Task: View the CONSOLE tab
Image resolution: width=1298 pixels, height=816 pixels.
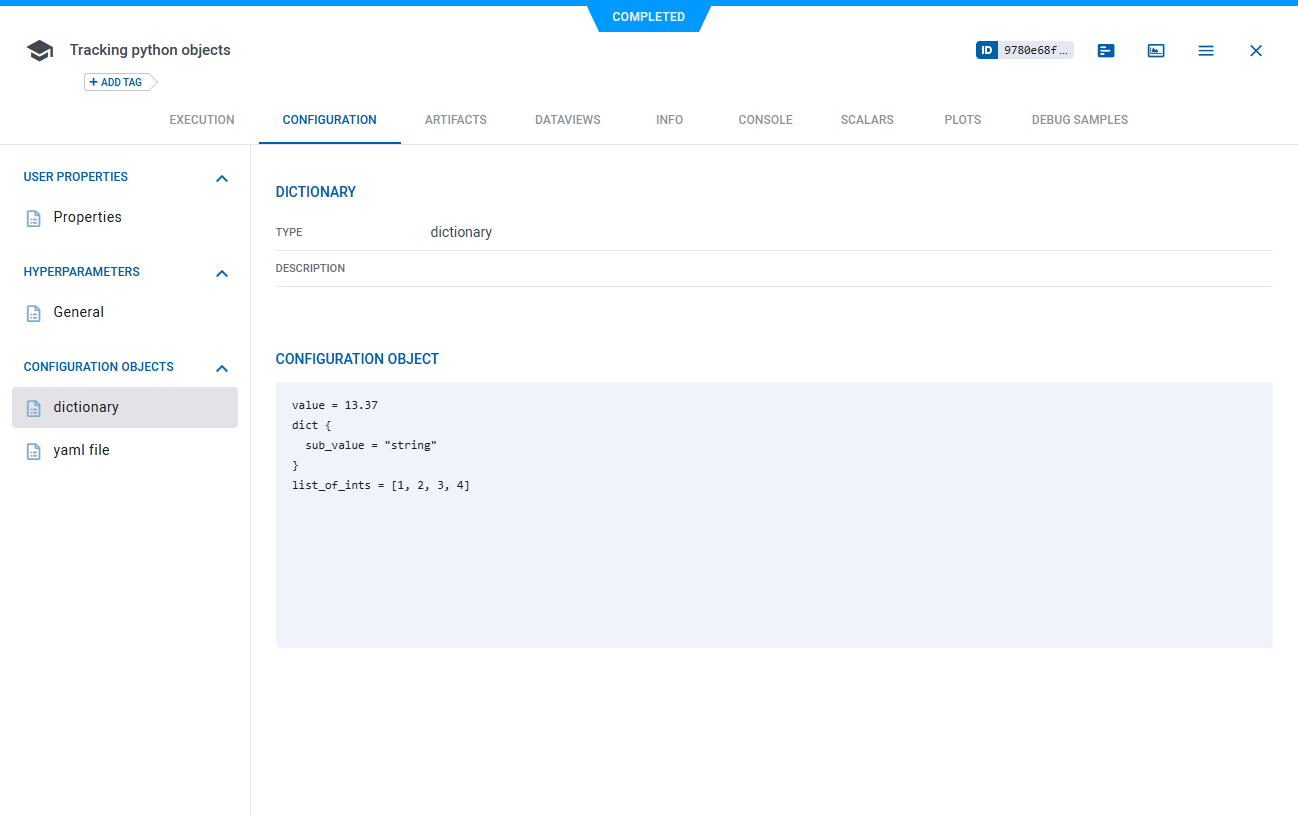Action: click(x=765, y=119)
